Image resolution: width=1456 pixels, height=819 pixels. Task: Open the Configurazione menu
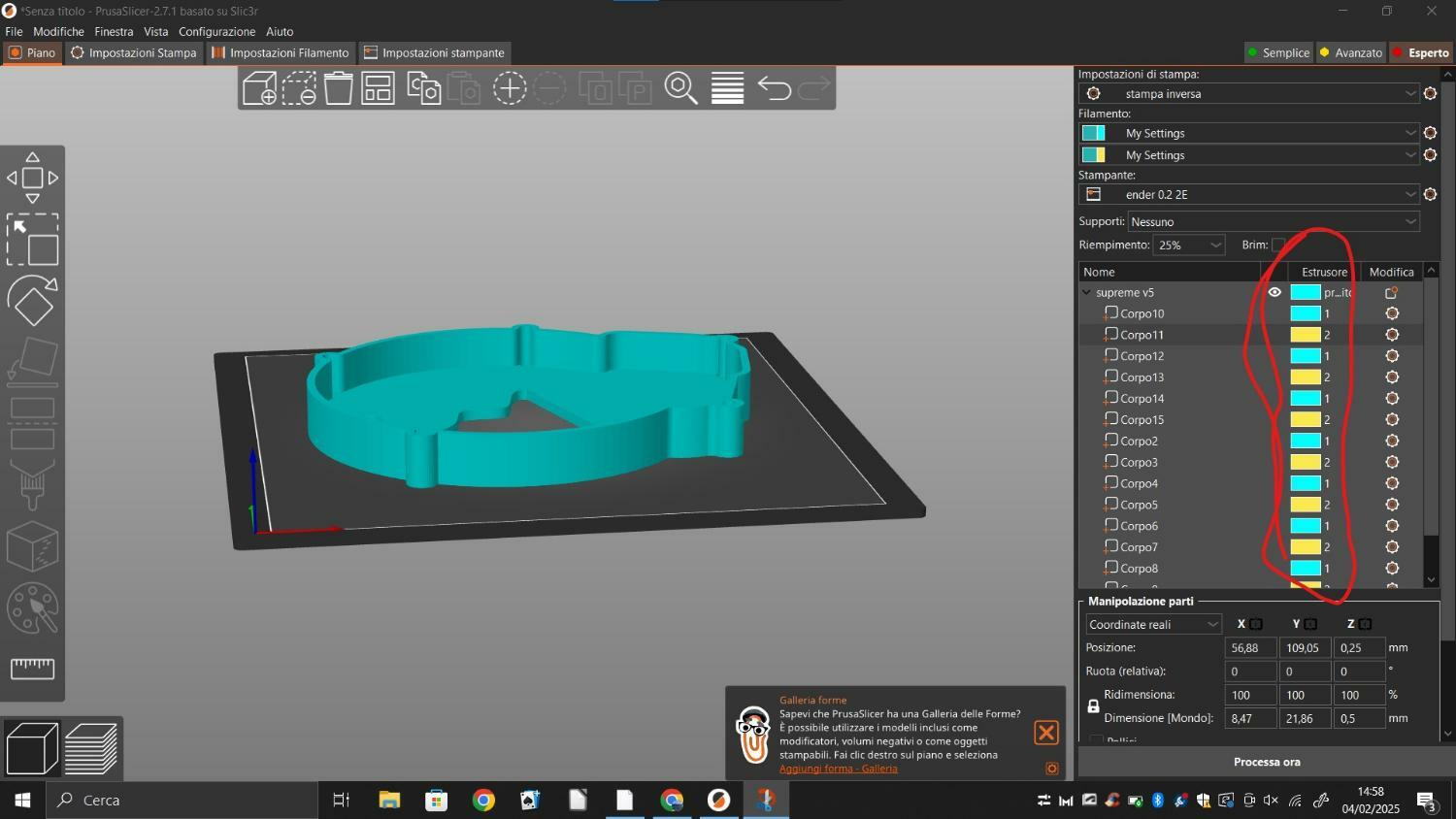tap(216, 31)
